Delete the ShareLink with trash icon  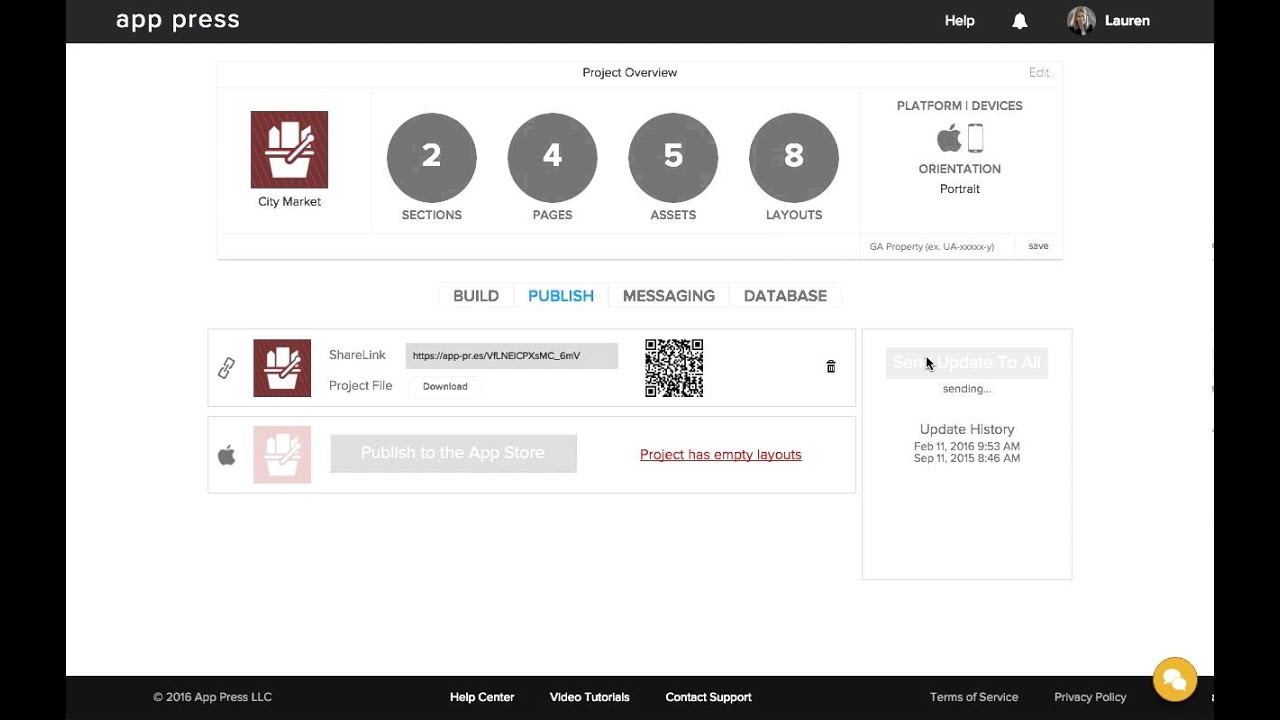tap(831, 367)
